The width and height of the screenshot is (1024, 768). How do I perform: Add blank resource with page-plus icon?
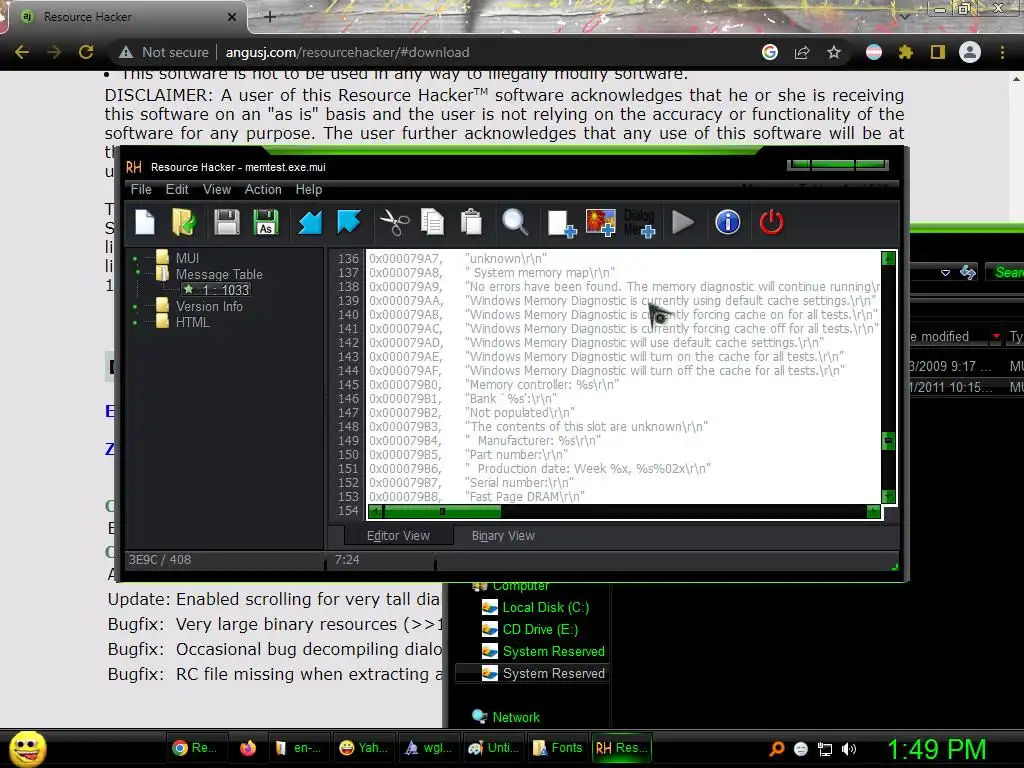click(561, 223)
